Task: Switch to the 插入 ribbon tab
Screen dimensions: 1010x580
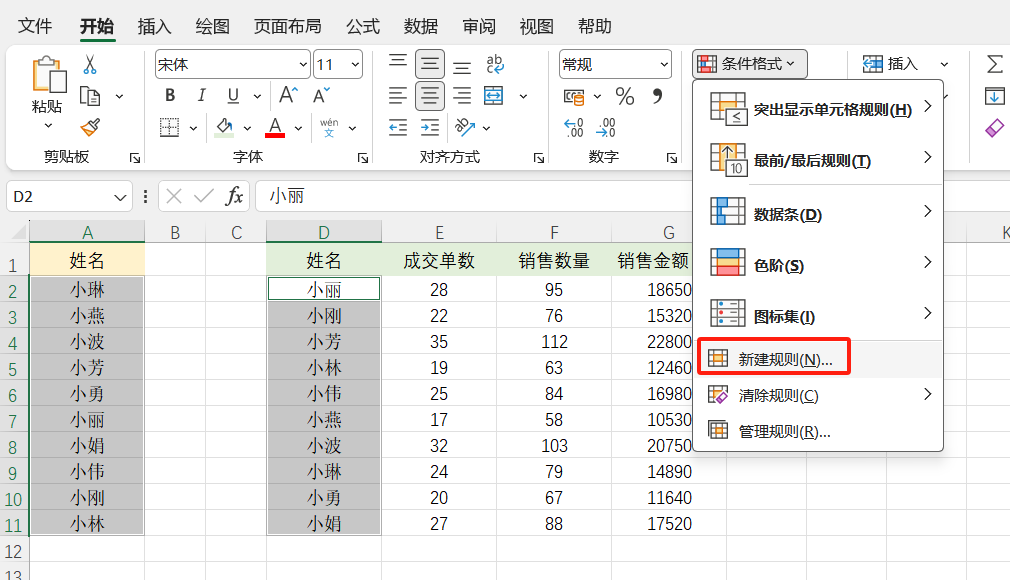Action: [154, 27]
